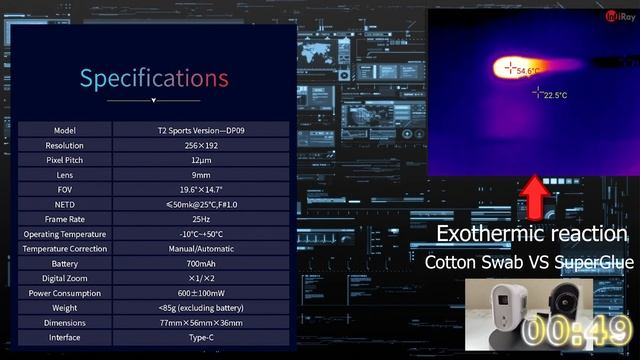Click the 54.6°C hot spot crosshair
The width and height of the screenshot is (640, 360).
pos(510,67)
